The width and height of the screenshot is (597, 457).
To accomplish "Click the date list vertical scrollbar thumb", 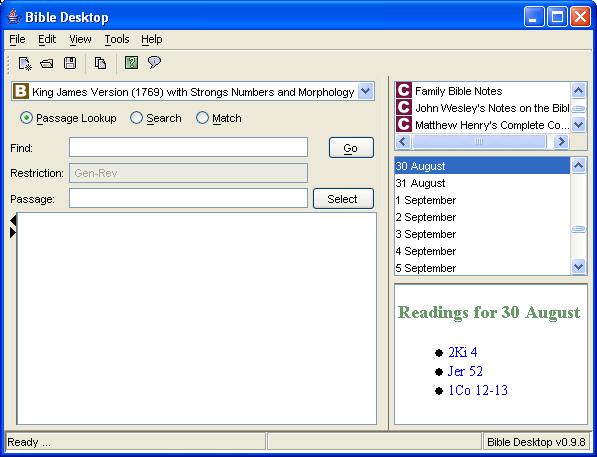I will tap(578, 228).
